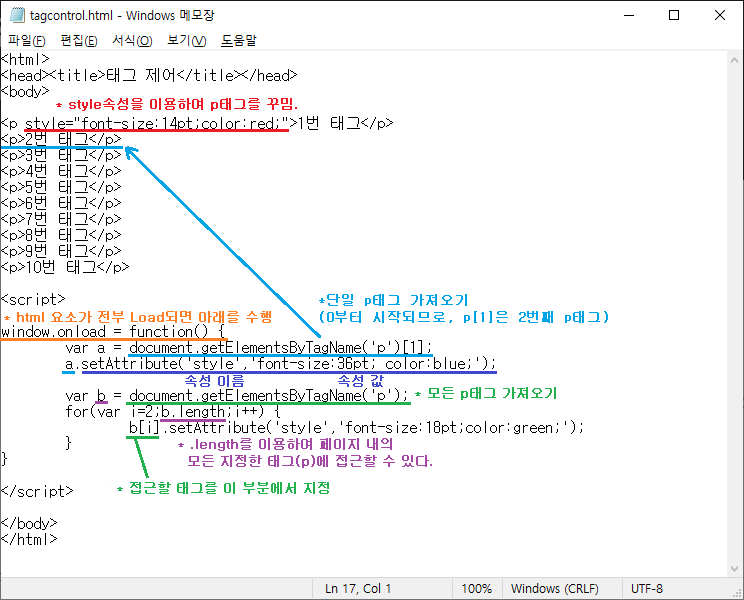Click the 'a.setAttribute' line with 36pt blue

point(280,364)
